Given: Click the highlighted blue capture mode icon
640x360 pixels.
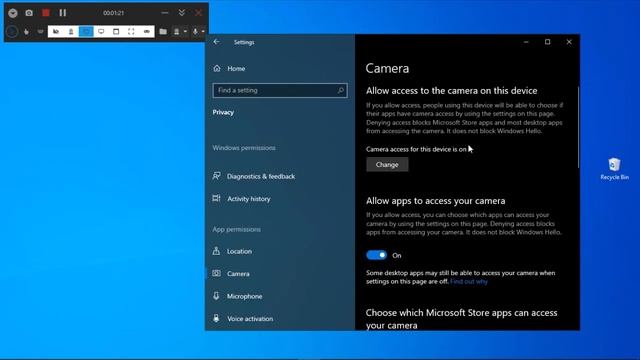Looking at the screenshot, I should pyautogui.click(x=86, y=31).
